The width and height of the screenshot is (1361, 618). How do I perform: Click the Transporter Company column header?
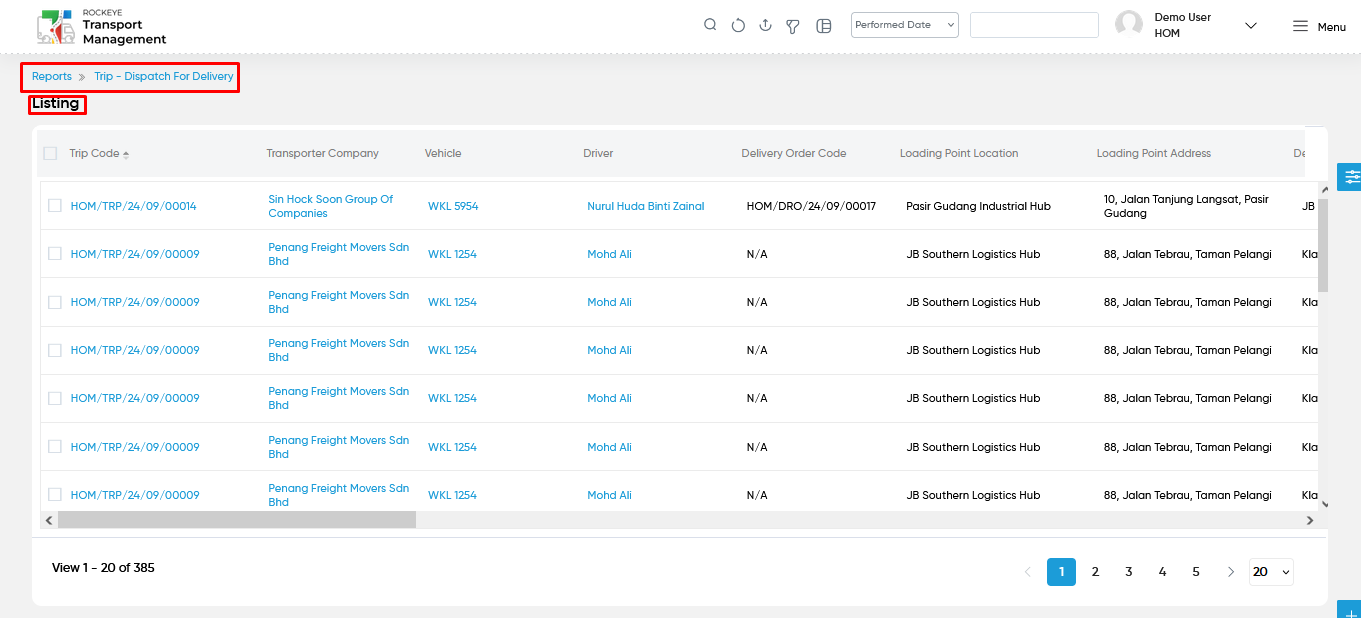(323, 154)
